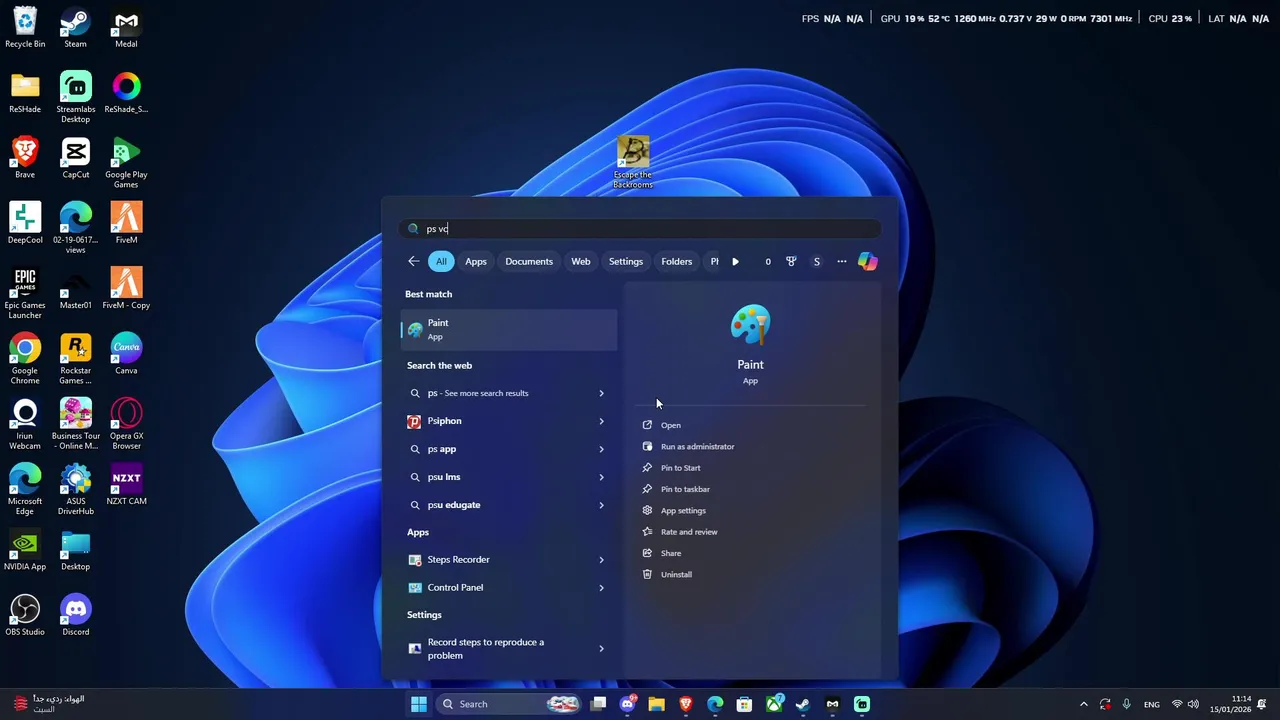Screen dimensions: 1280x720
Task: Click the rewards points count '0'
Action: [768, 261]
